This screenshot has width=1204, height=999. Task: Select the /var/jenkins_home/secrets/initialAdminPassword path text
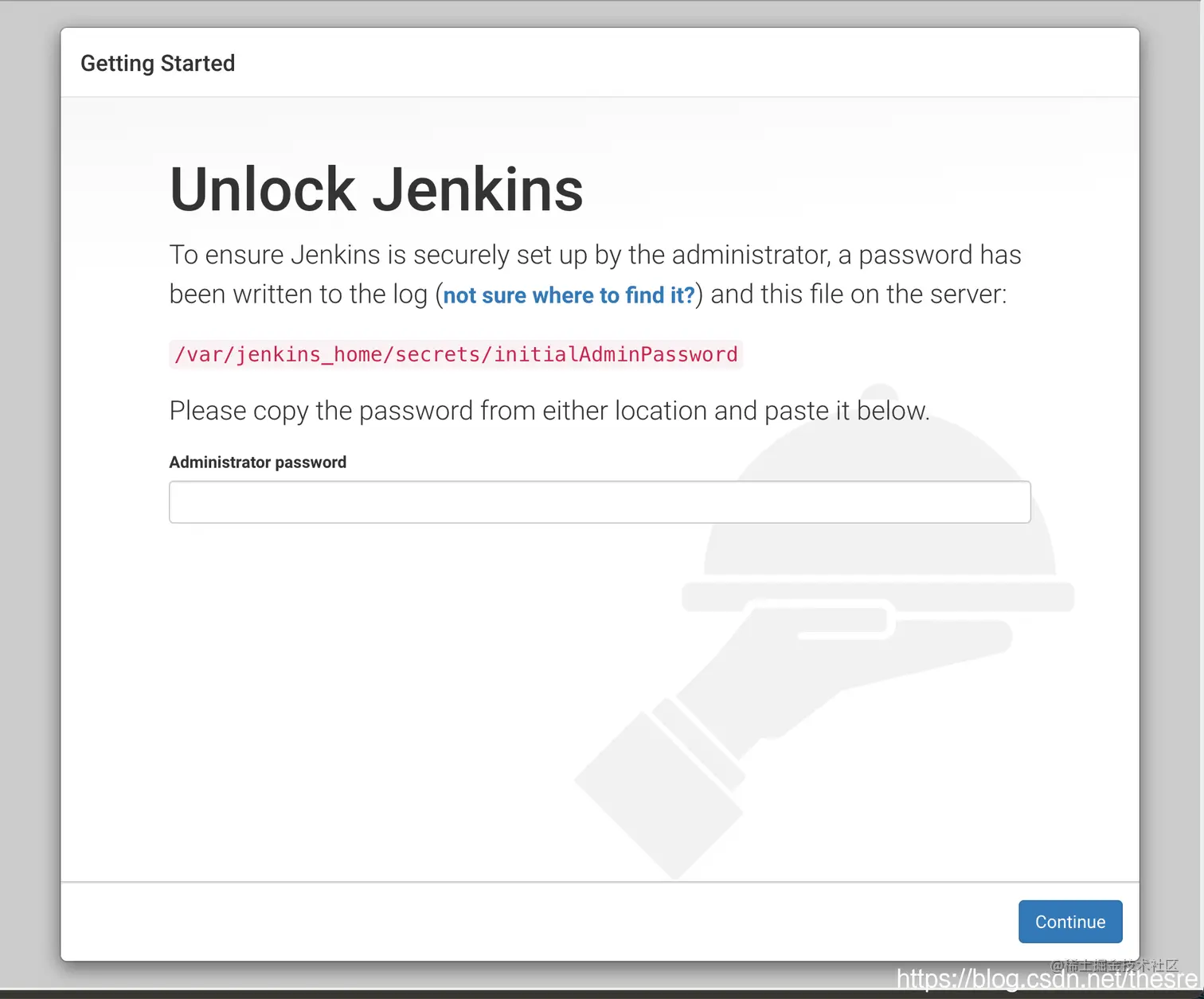pos(456,354)
